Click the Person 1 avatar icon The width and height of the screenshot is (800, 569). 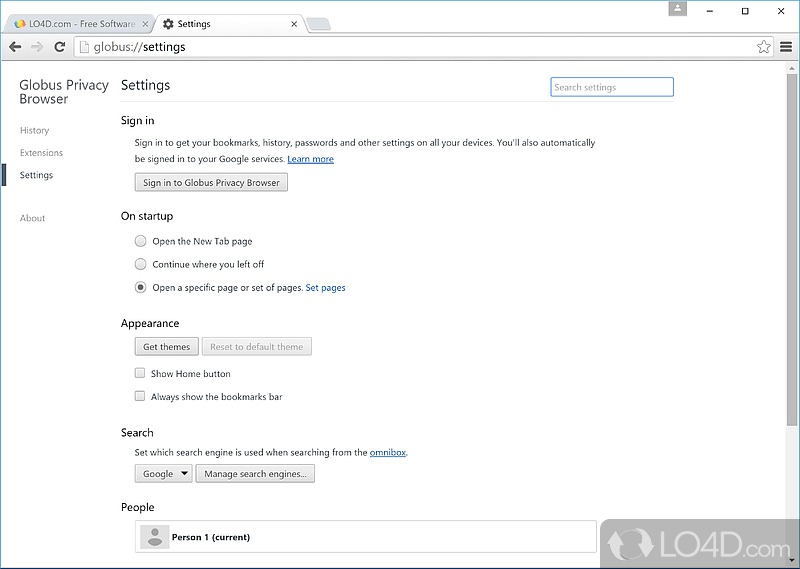coord(154,537)
